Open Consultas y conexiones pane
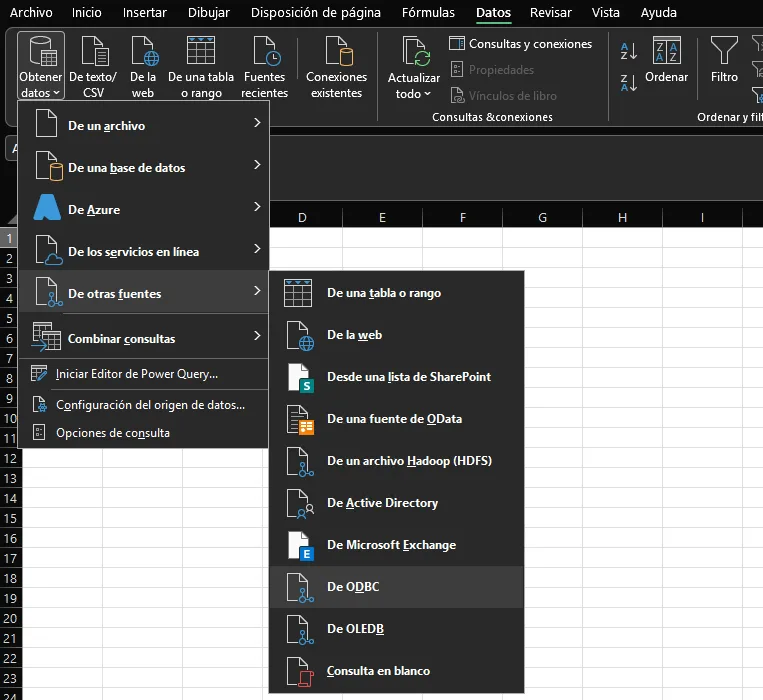The height and width of the screenshot is (700, 763). [520, 44]
